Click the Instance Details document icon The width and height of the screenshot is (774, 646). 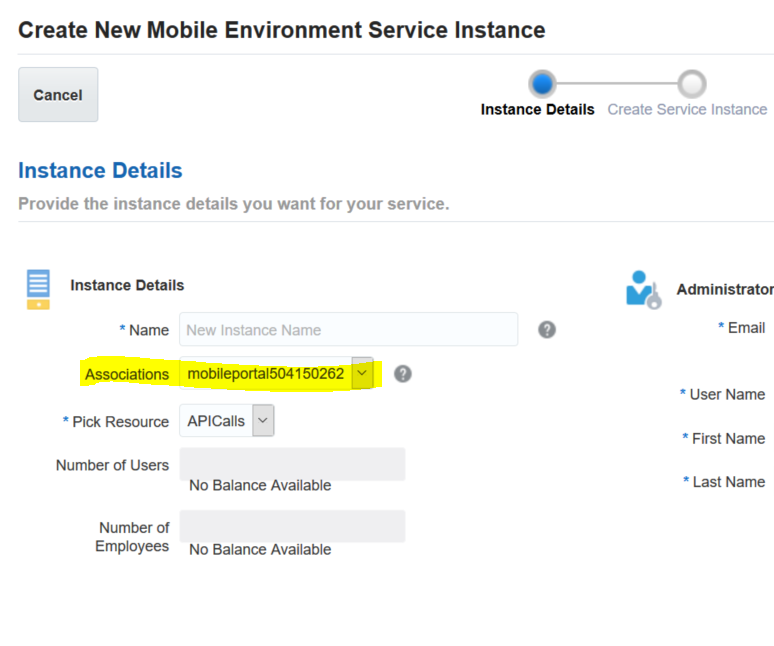point(38,289)
